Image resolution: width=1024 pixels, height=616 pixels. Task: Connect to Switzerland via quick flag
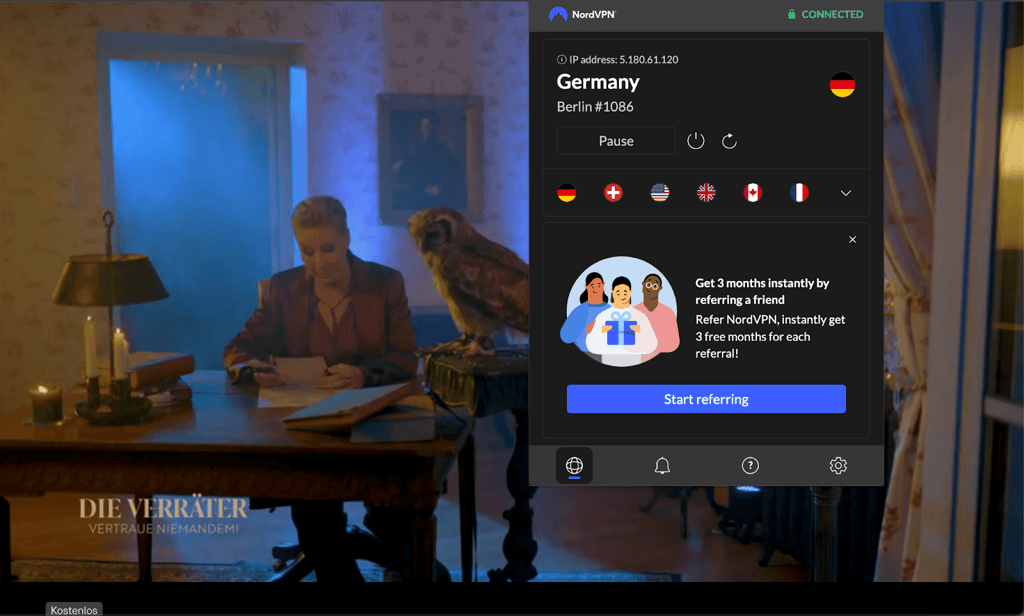point(613,193)
